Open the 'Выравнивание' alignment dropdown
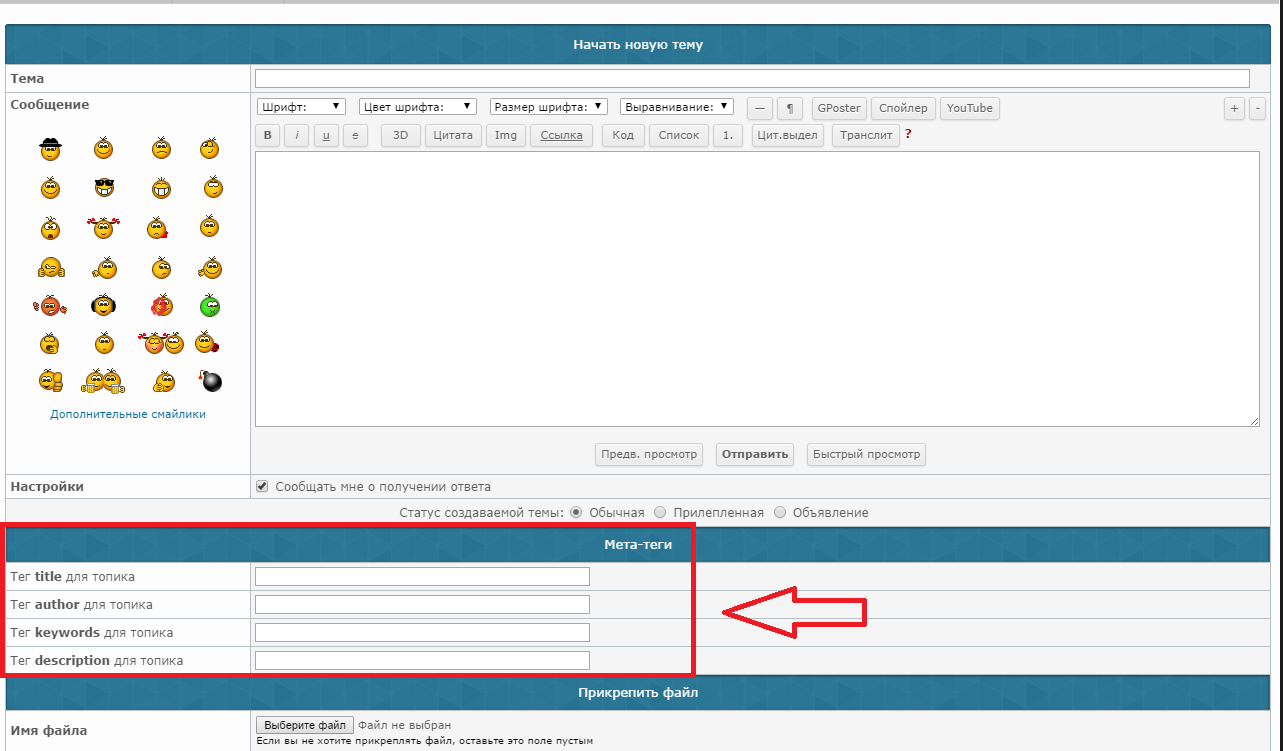The image size is (1283, 751). 677,106
